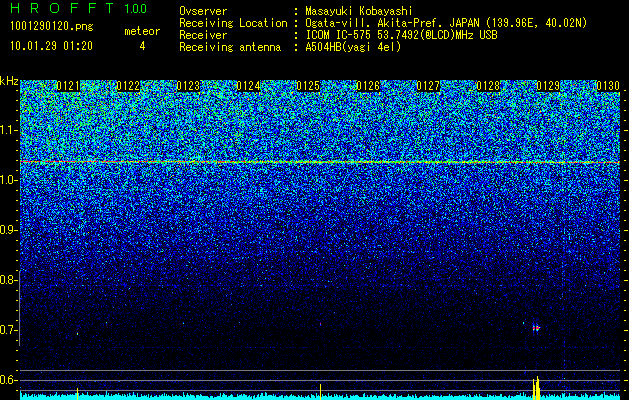629x400 pixels.
Task: Click the green echo dot below 0121
Action: click(77, 334)
